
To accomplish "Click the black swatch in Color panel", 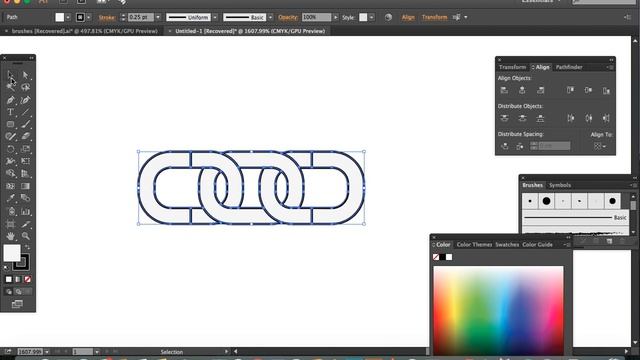I will click(x=442, y=257).
